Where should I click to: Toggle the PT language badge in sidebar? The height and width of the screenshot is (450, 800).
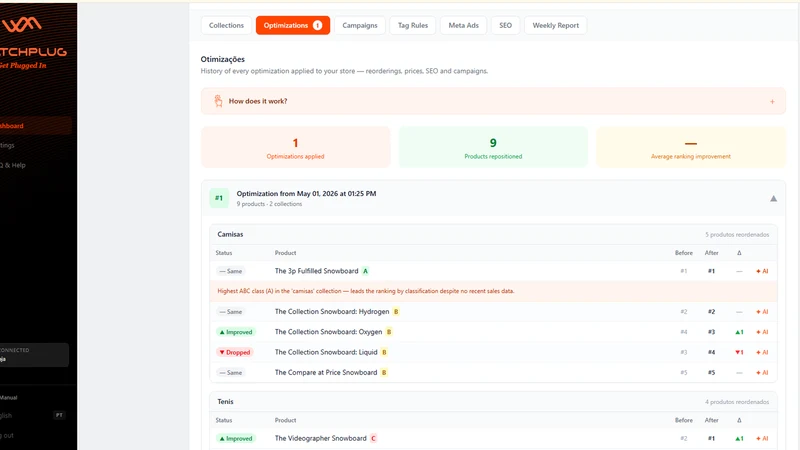(x=59, y=415)
